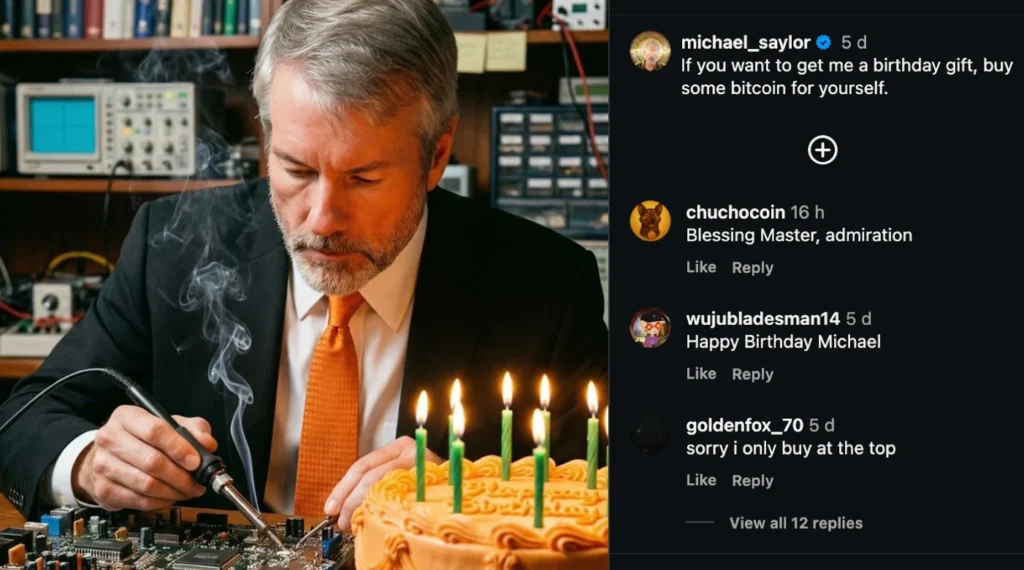Click the "5 d" timestamp beside michael_saylor
Viewport: 1024px width, 570px height.
[854, 42]
